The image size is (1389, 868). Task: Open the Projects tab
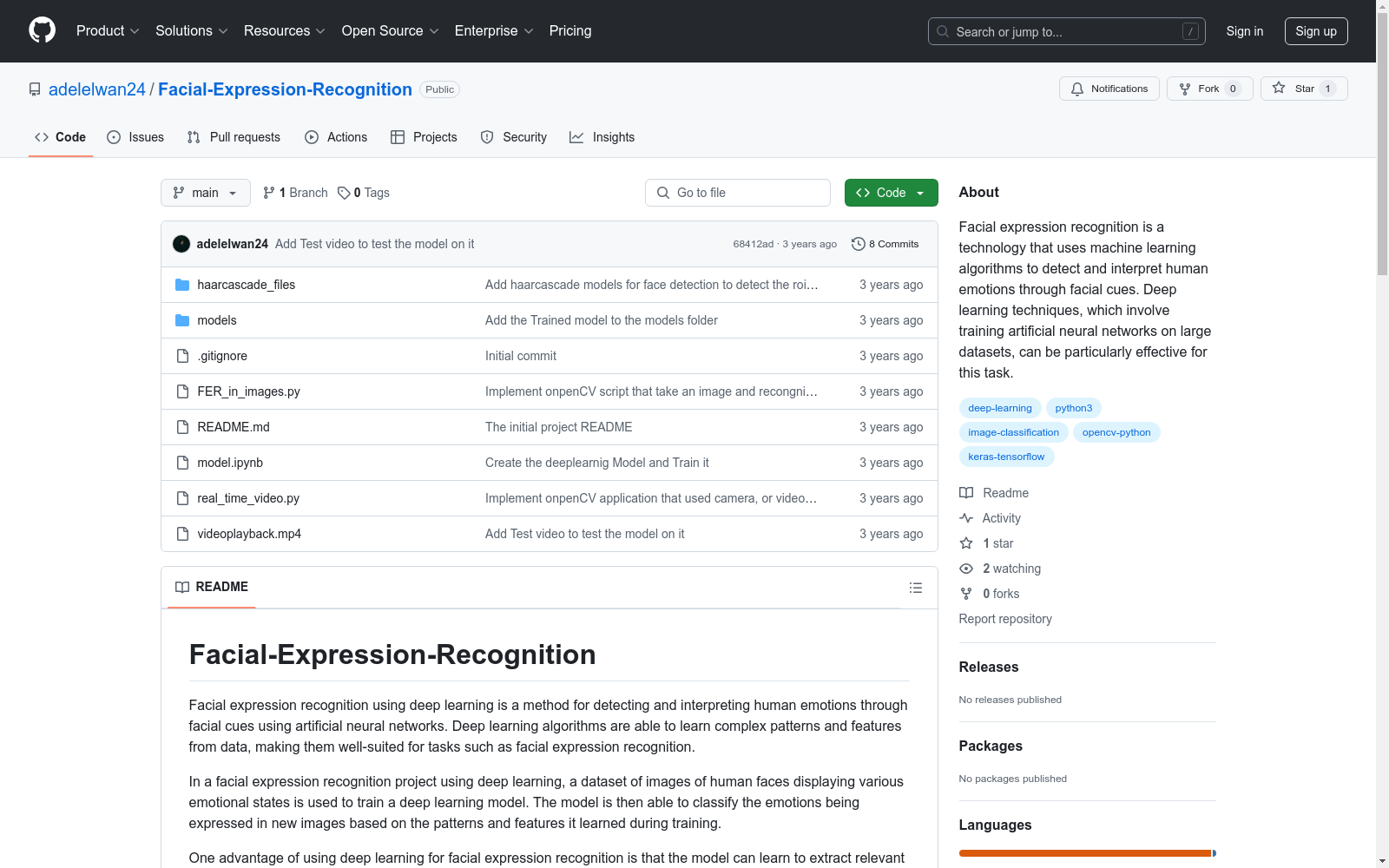(x=424, y=137)
